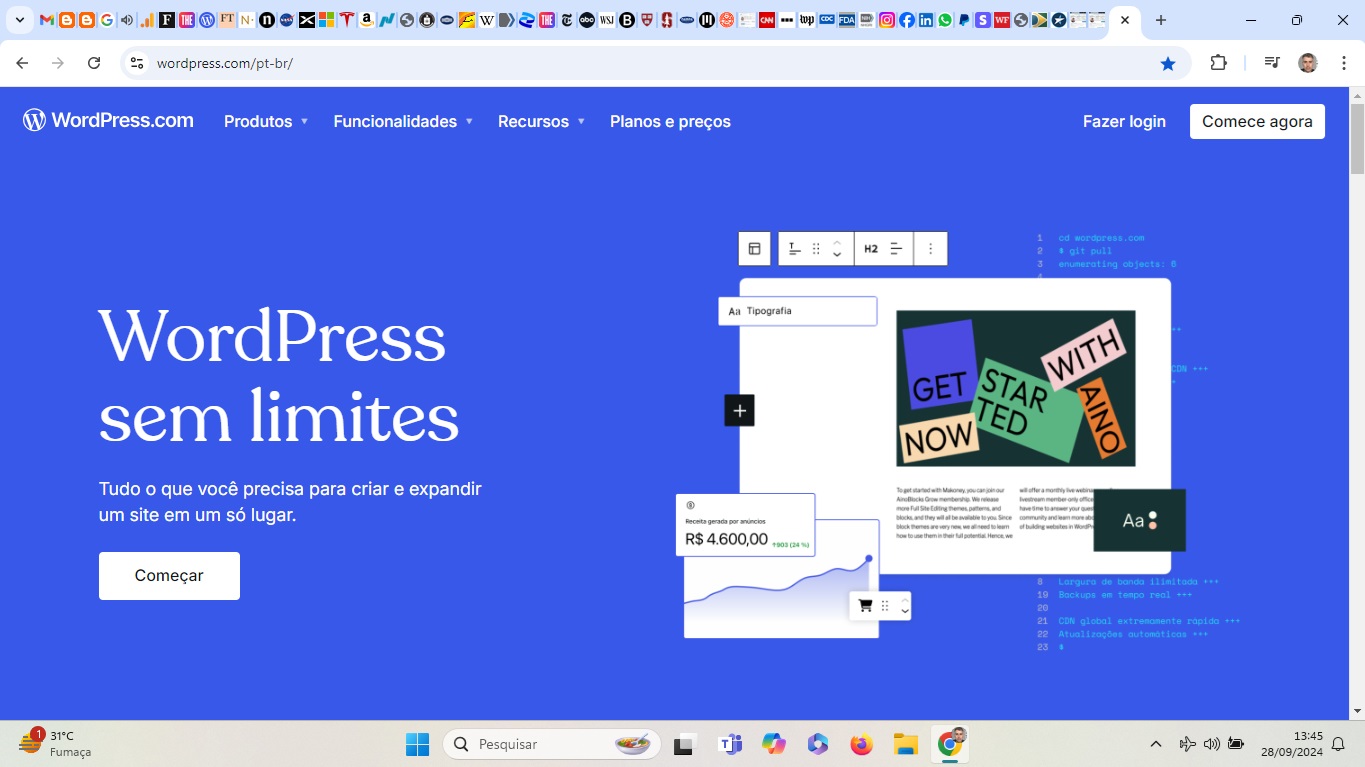Open the Gmail pinned tab
Viewport: 1365px width, 767px height.
[x=47, y=20]
